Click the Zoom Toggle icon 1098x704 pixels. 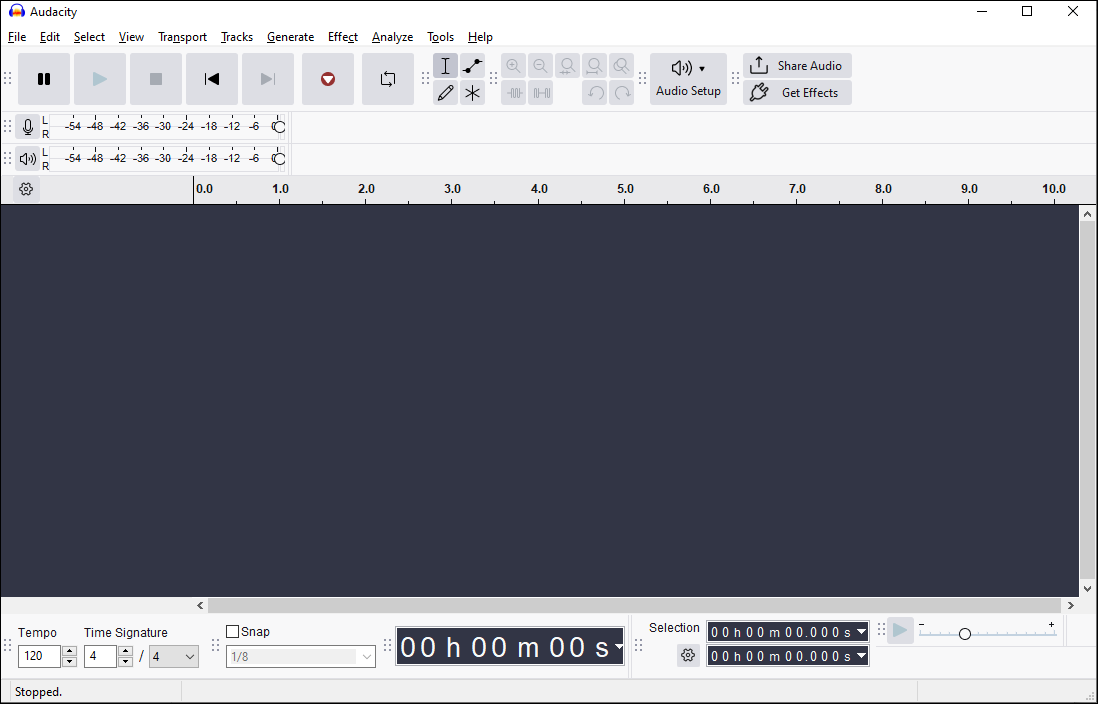point(621,66)
